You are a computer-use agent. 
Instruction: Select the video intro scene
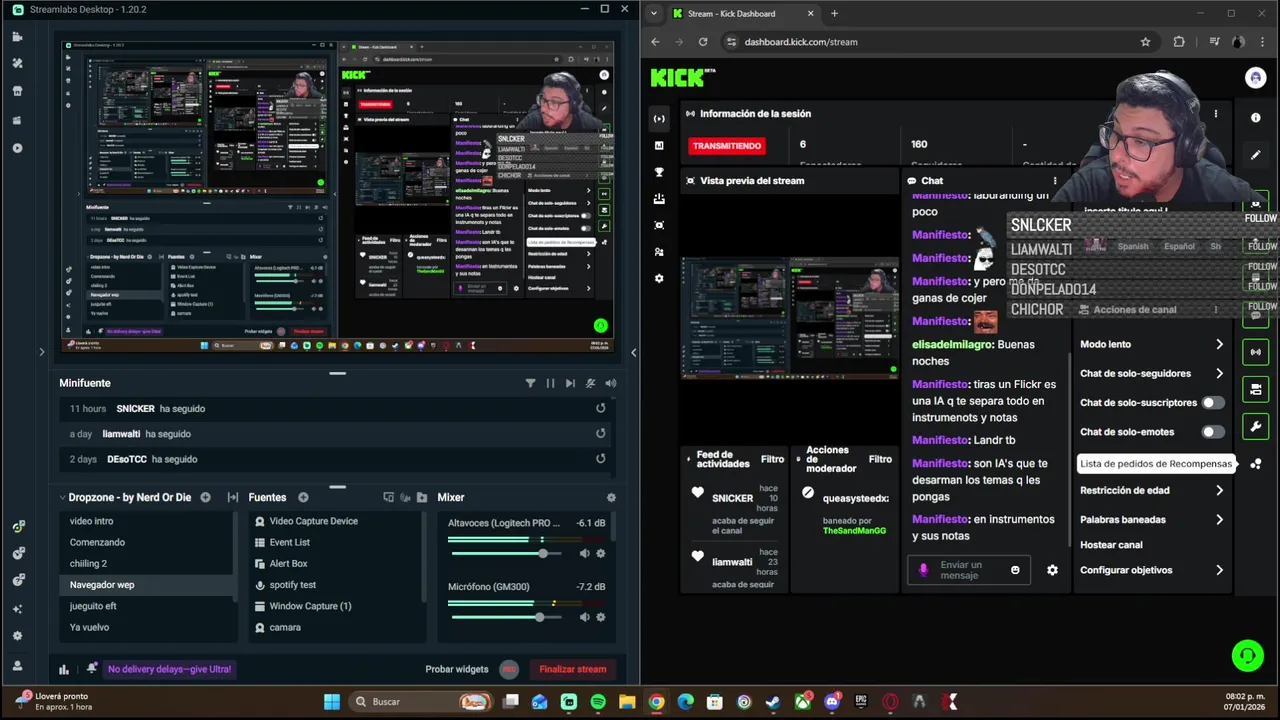tap(147, 521)
